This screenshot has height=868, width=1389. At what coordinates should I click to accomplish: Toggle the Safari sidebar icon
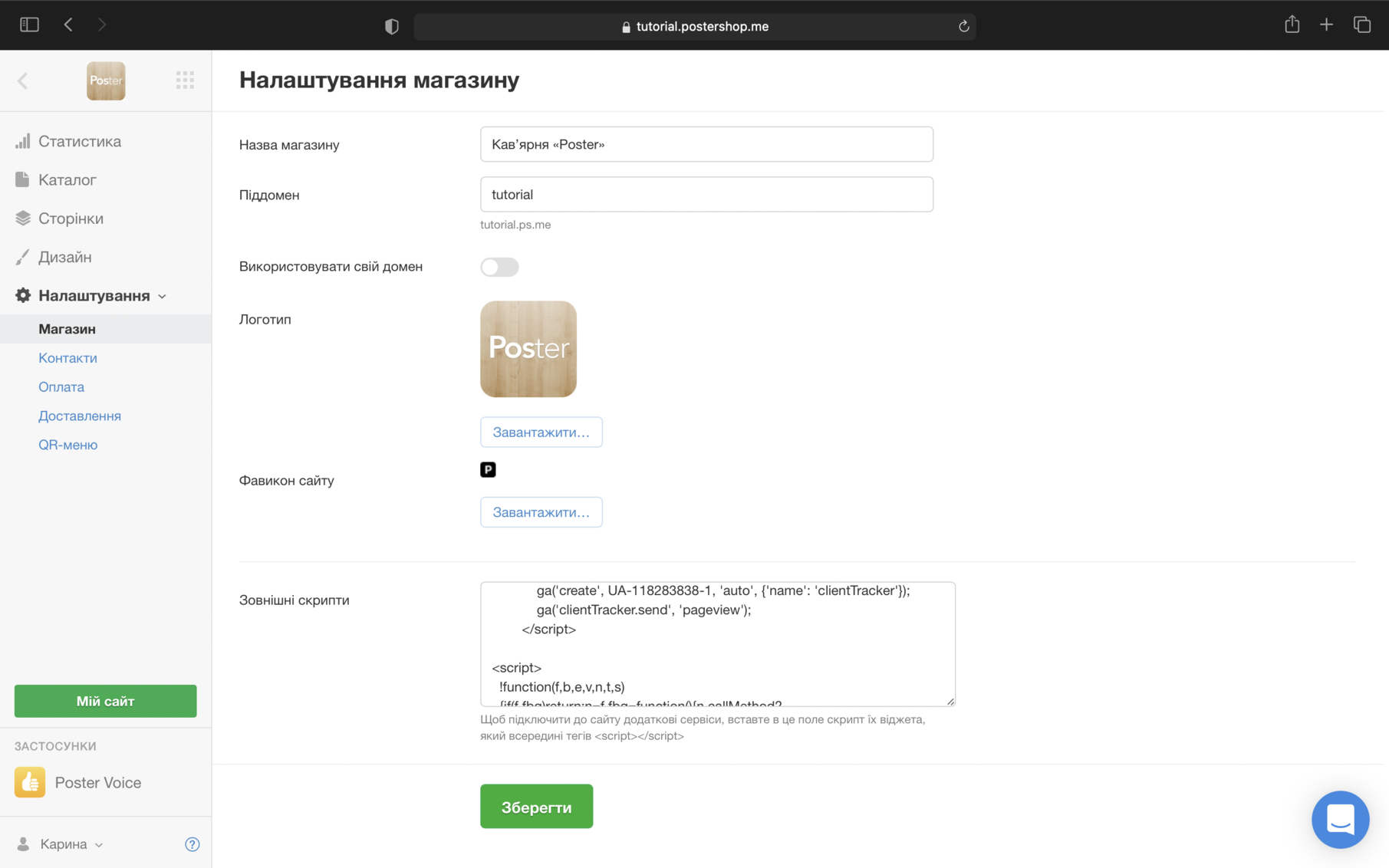tap(29, 25)
